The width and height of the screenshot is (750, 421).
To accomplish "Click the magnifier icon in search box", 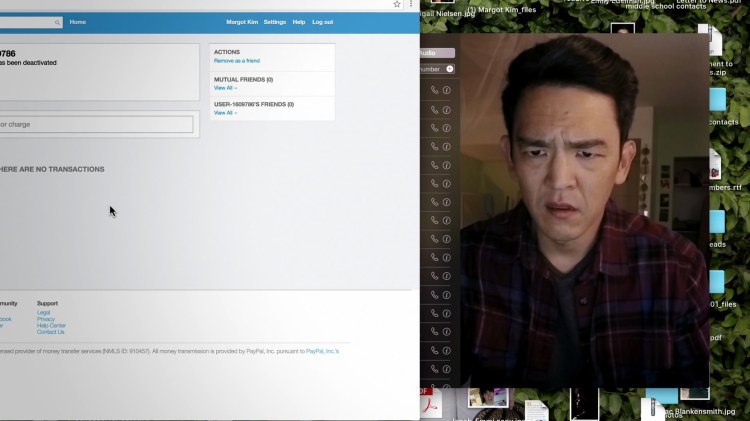I will (55, 22).
